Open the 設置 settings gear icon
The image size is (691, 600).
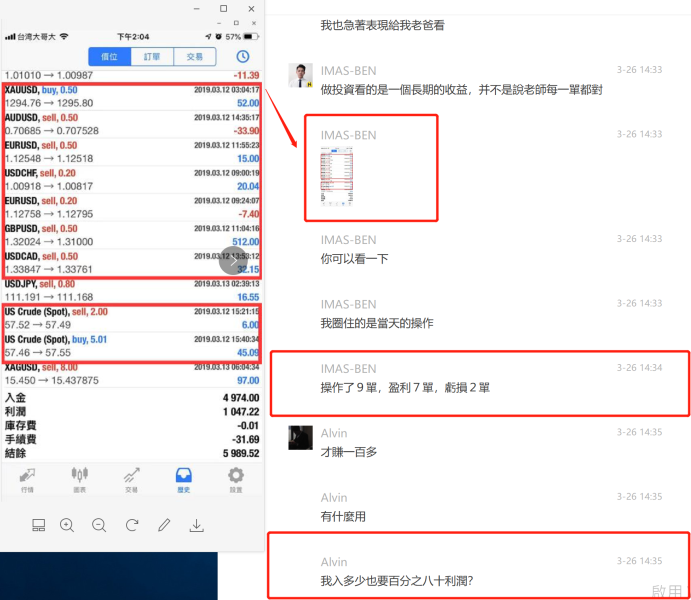click(x=236, y=479)
